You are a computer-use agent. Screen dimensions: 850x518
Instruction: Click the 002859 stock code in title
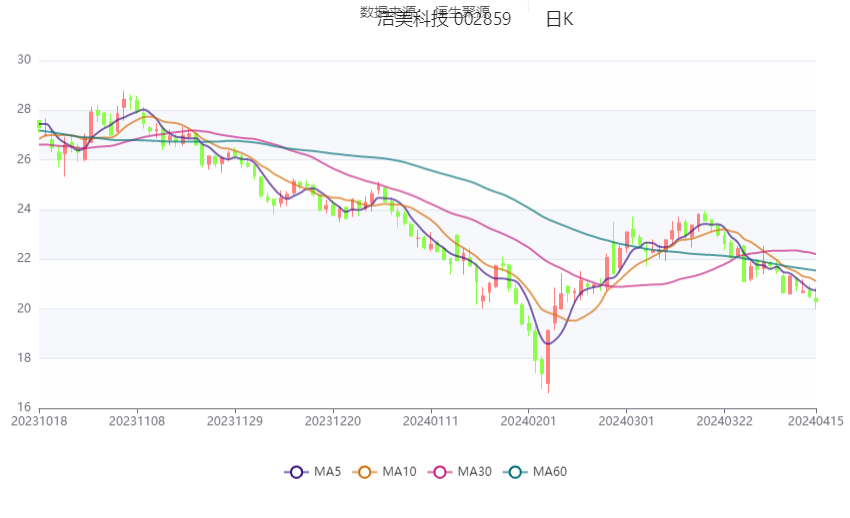coord(482,20)
